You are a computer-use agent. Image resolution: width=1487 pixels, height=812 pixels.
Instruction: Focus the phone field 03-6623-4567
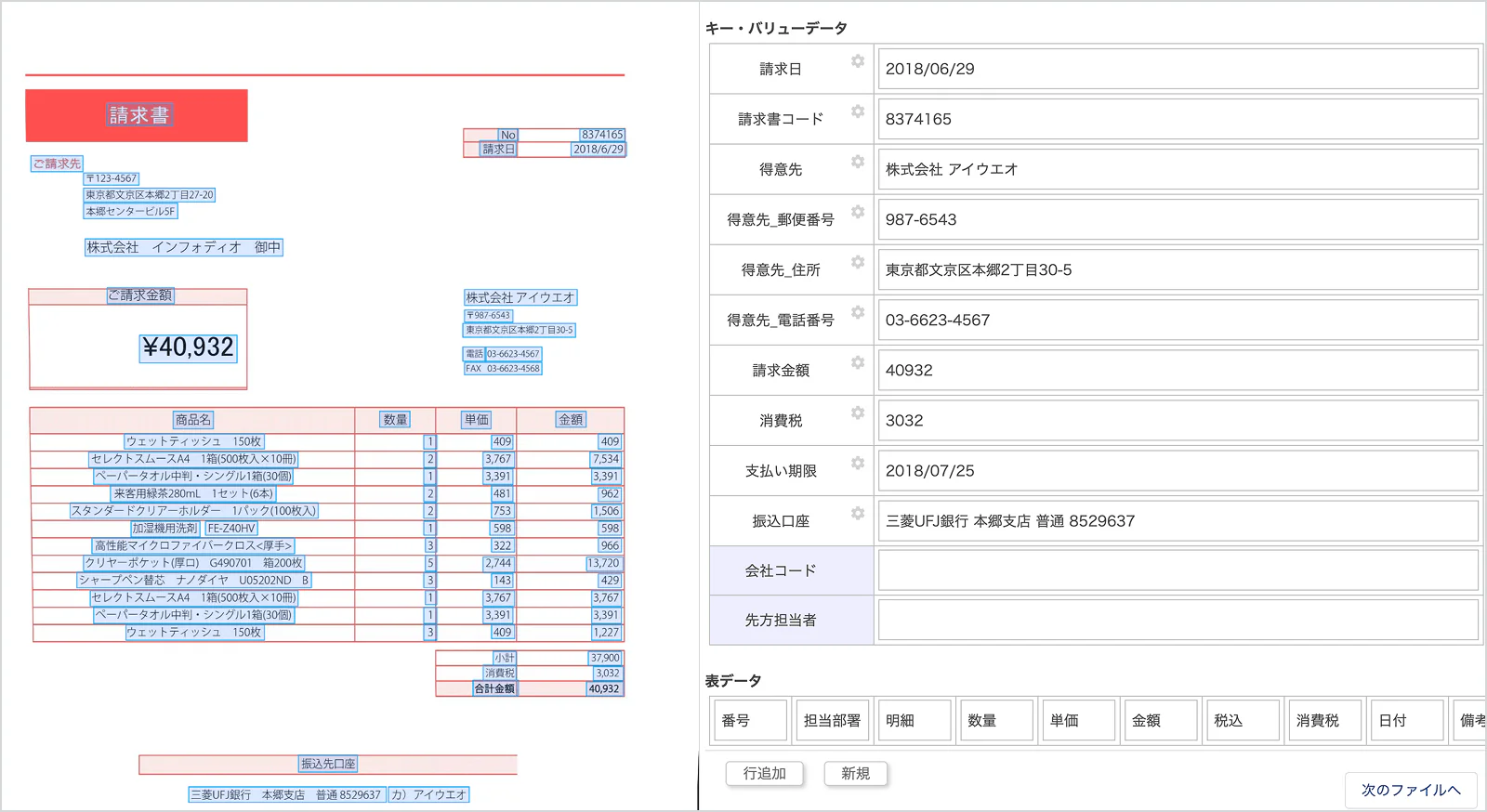(1178, 320)
